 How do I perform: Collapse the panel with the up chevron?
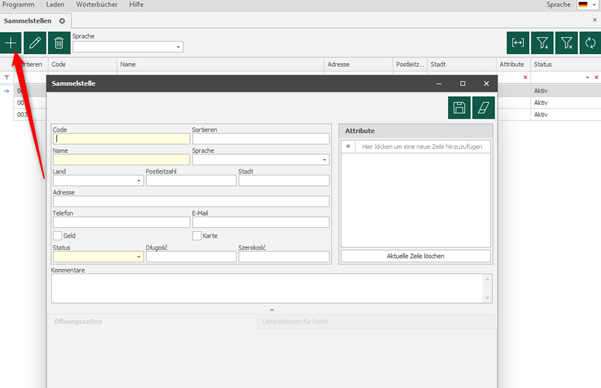(x=272, y=310)
